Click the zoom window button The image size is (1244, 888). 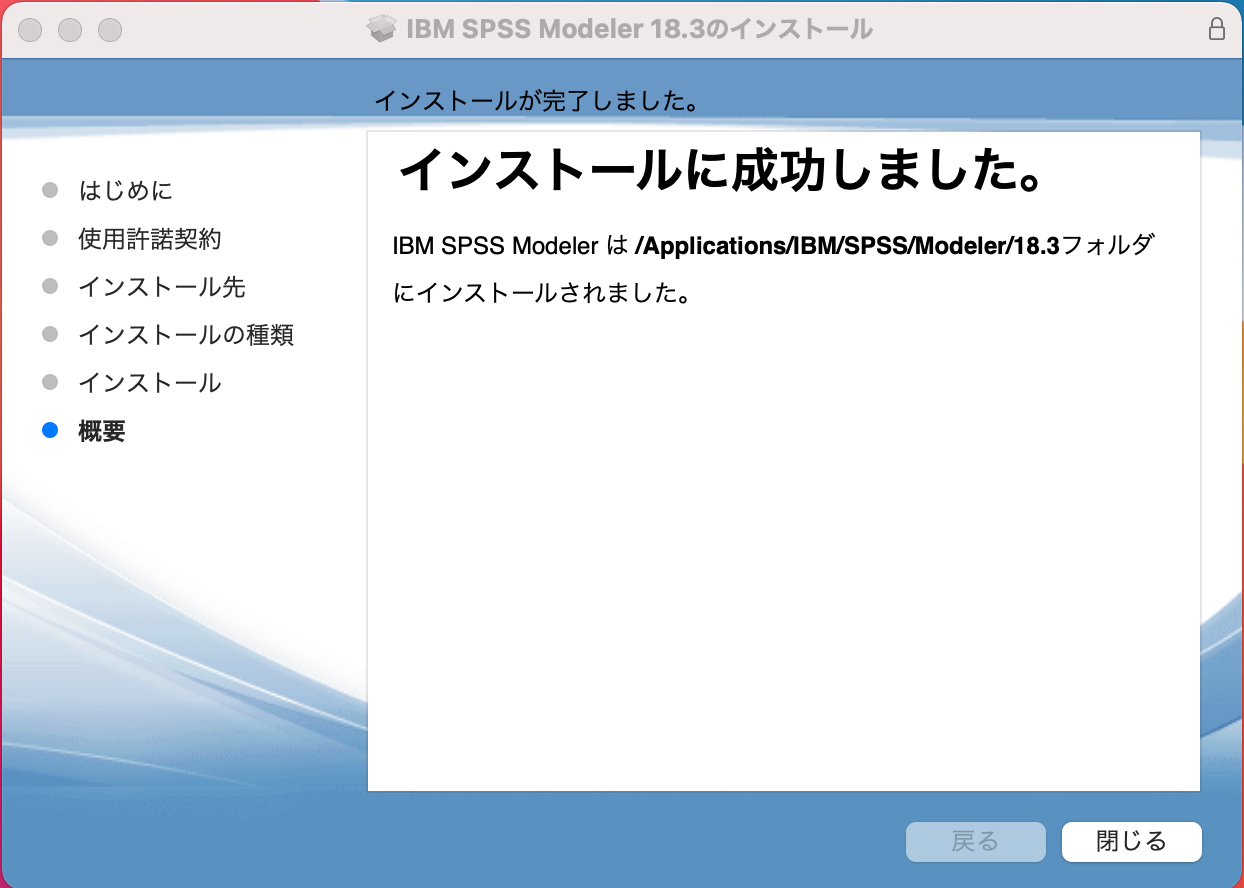[110, 30]
